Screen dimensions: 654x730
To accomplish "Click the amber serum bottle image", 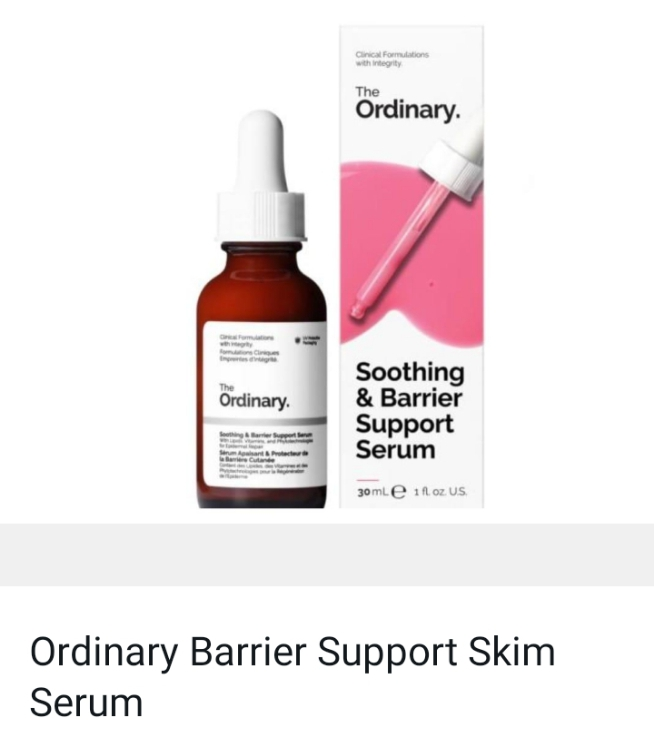I will point(261,309).
